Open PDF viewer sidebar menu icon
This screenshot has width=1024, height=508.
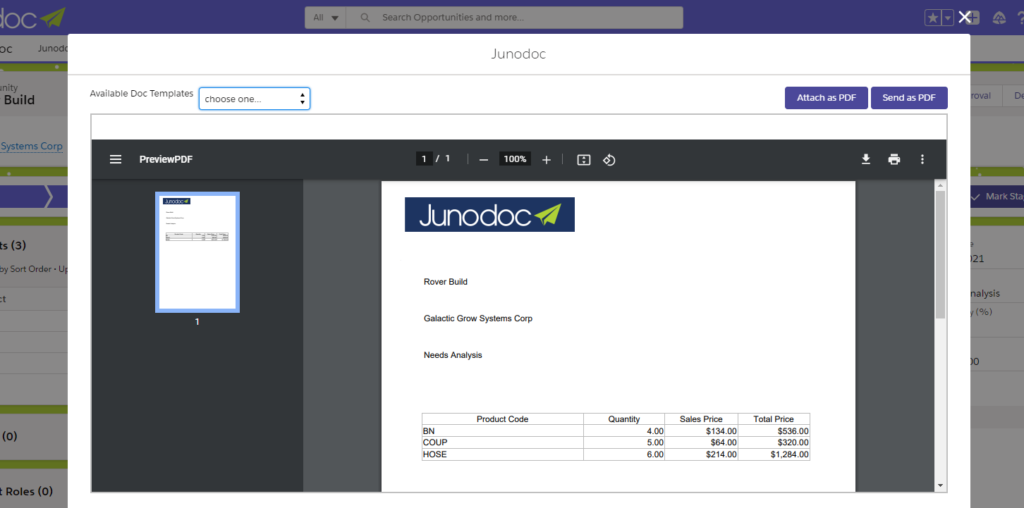tap(116, 159)
